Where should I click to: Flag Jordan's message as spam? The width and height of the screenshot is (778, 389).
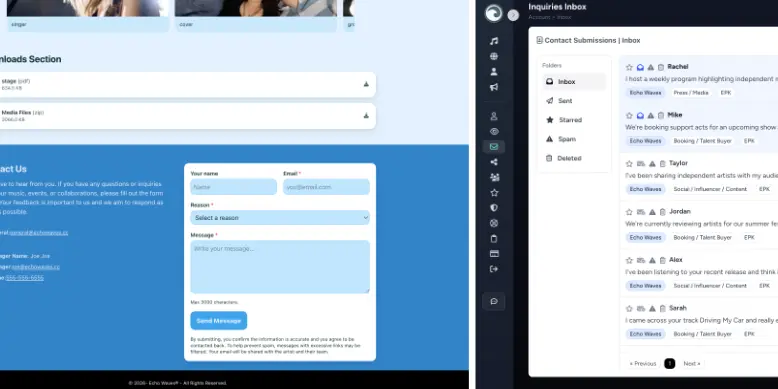coord(652,212)
